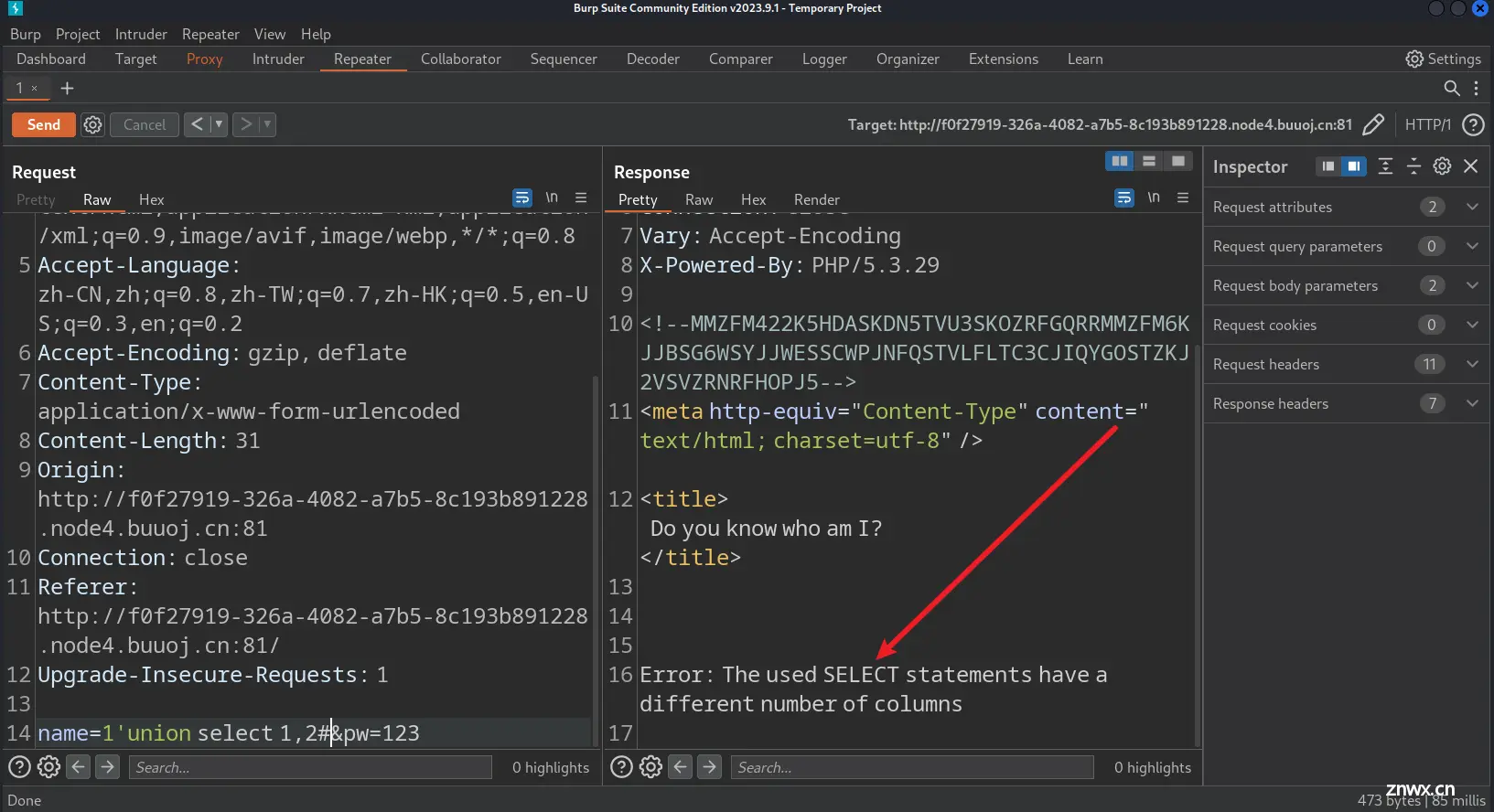Switch to the Extensions tab
The image size is (1494, 812).
coord(1004,59)
